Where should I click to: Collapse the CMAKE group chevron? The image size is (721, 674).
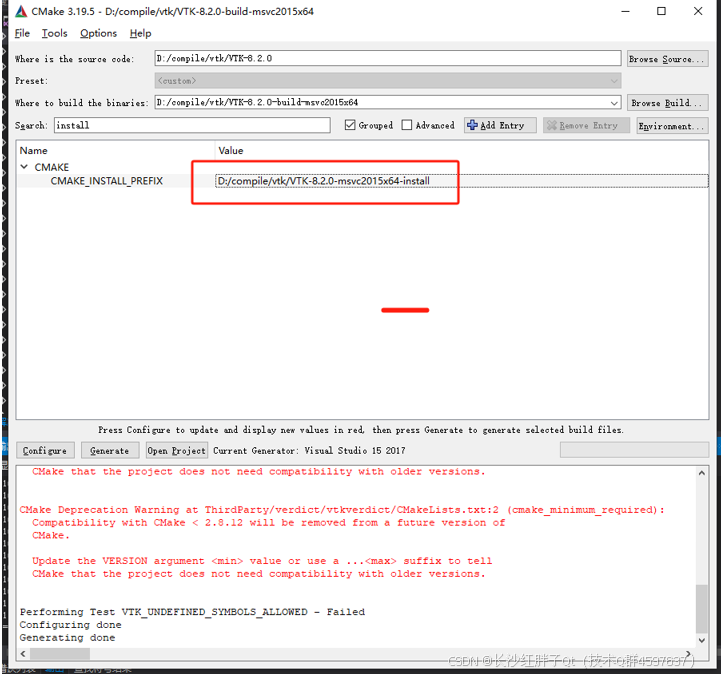pos(24,166)
